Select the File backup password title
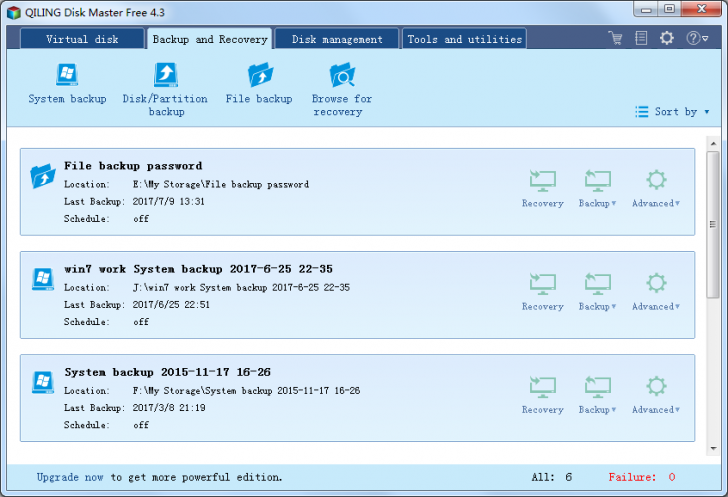728x497 pixels. pyautogui.click(x=133, y=166)
